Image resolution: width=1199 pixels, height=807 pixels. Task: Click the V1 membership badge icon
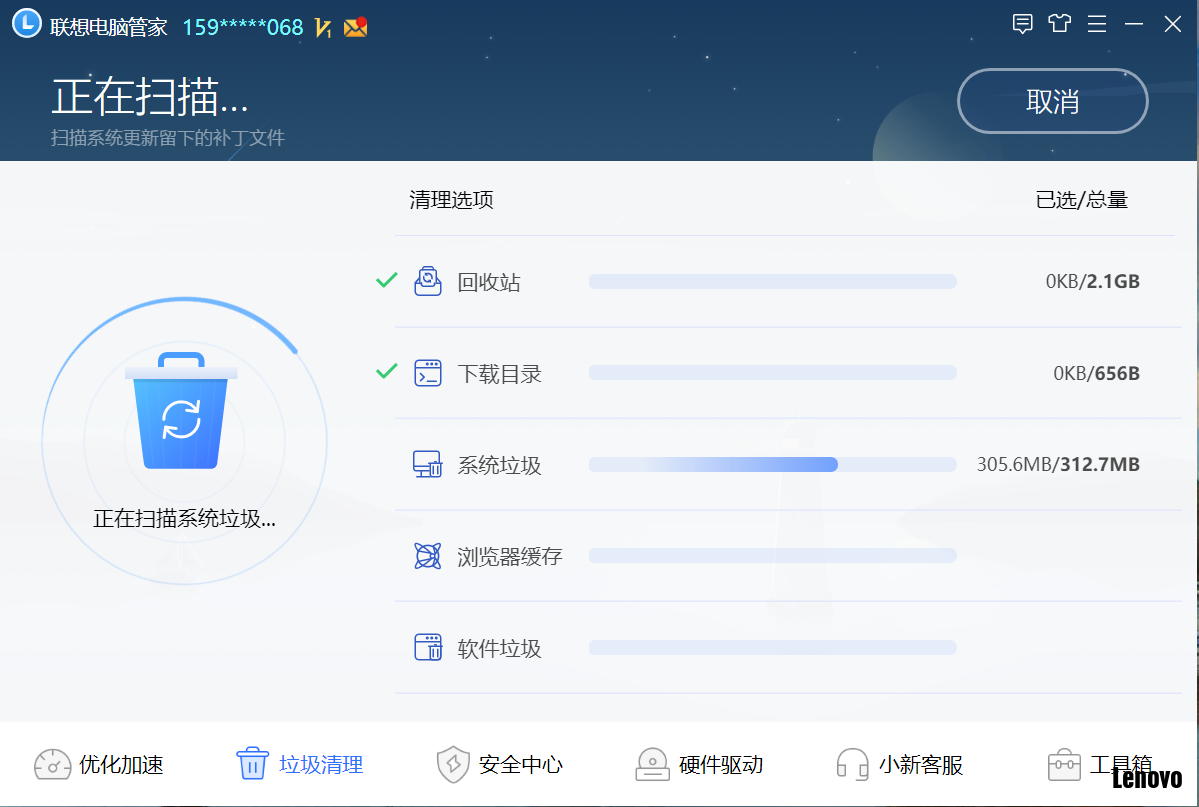pyautogui.click(x=322, y=27)
